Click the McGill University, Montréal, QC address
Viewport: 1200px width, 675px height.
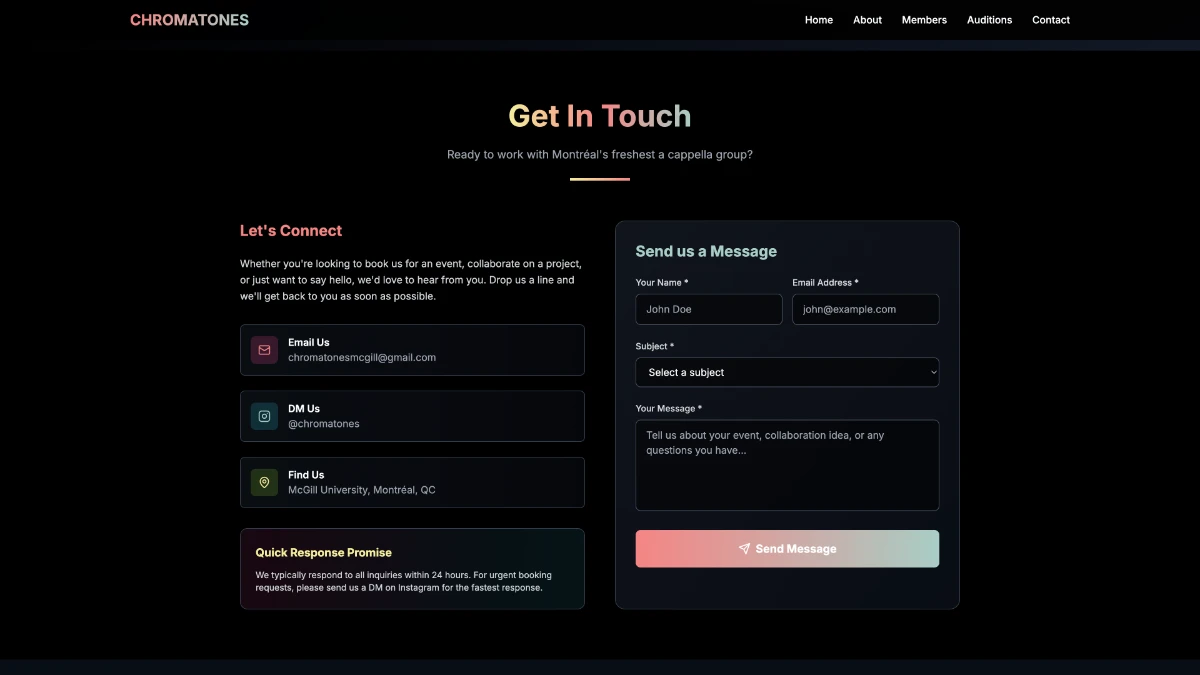362,490
